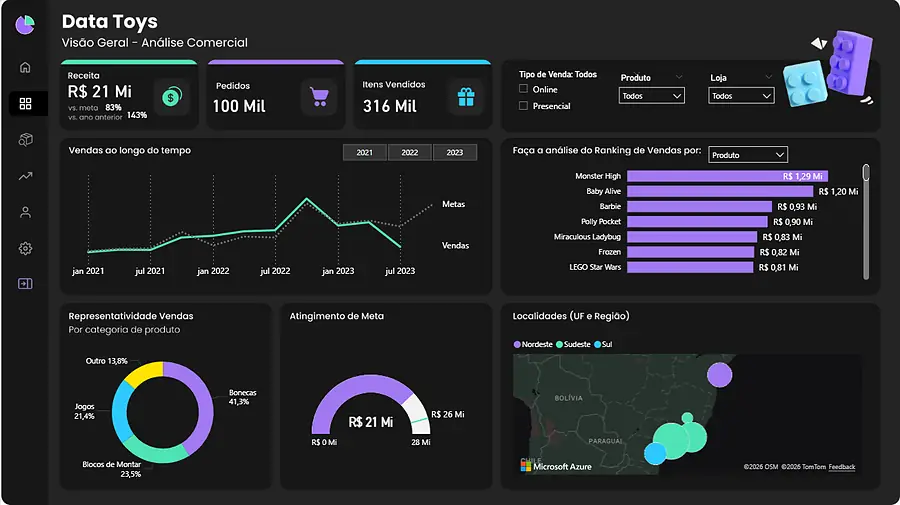The width and height of the screenshot is (900, 505).
Task: Filter sales chart to 2023
Action: point(455,153)
